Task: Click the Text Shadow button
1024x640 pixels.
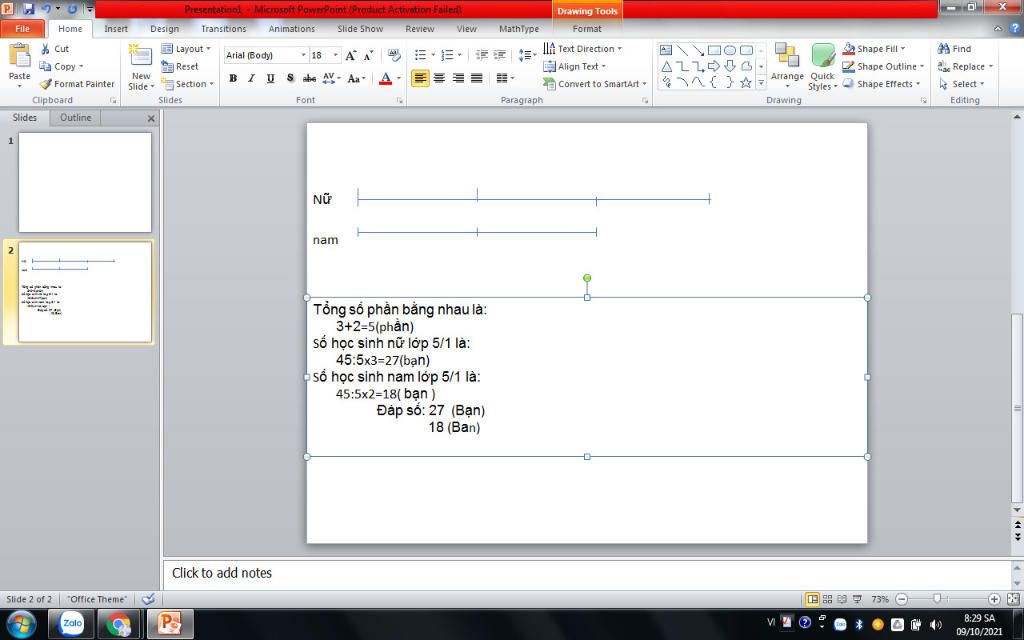Action: (x=290, y=78)
